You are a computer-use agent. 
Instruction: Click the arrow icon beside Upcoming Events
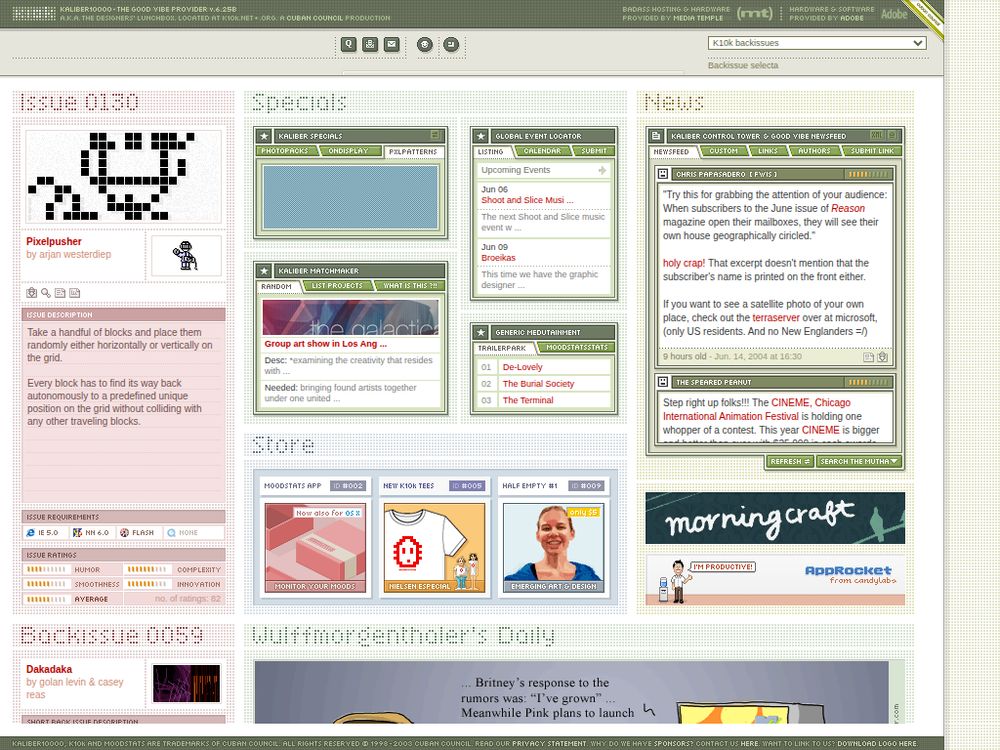(x=602, y=170)
